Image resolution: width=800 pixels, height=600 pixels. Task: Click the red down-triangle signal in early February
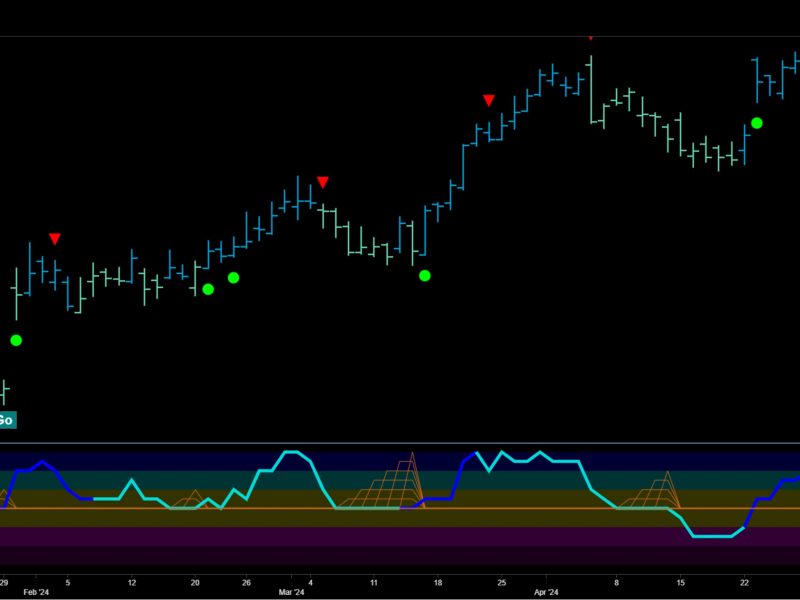click(x=55, y=239)
